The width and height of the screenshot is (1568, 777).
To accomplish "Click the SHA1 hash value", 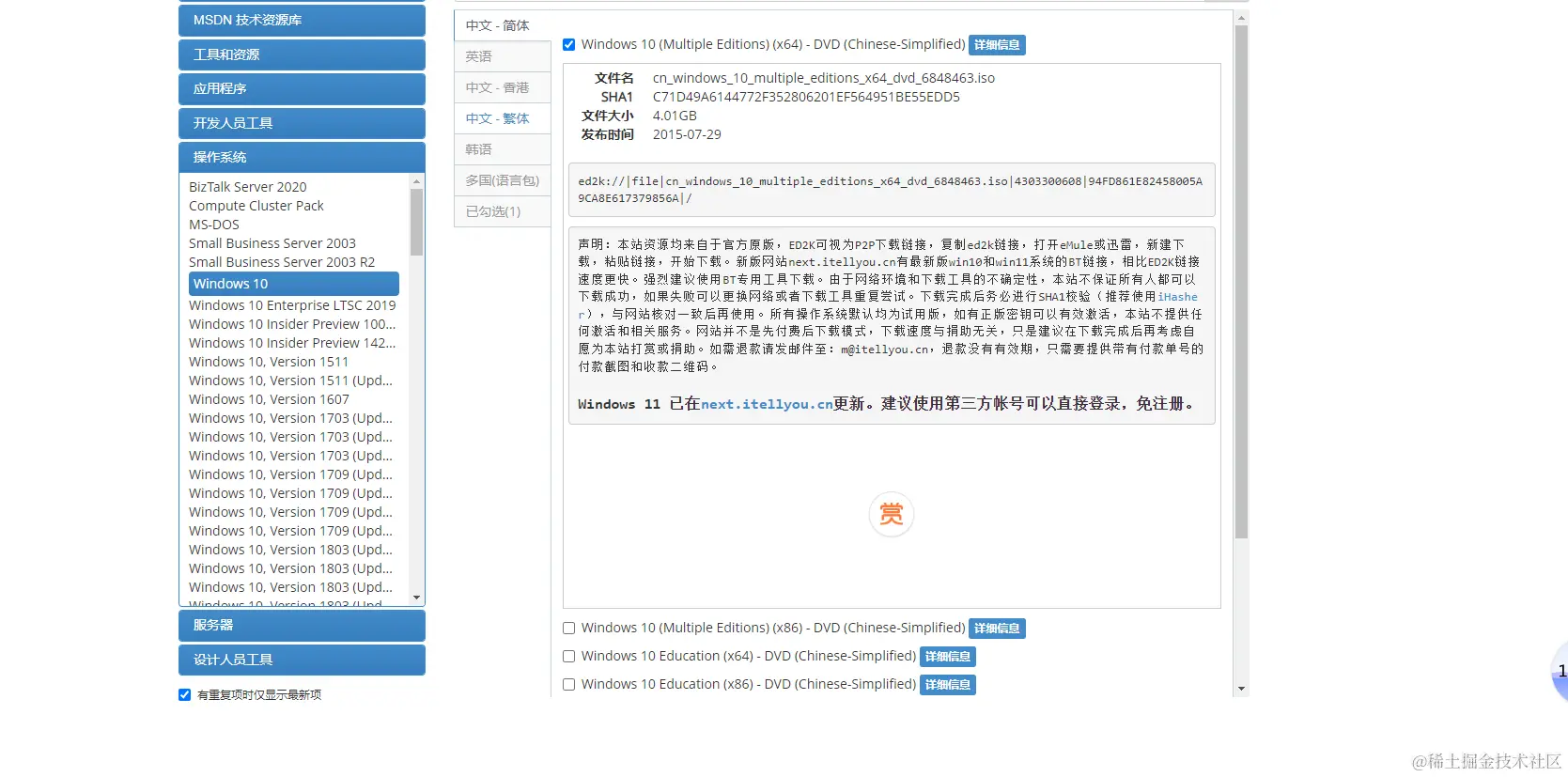I will pos(806,97).
